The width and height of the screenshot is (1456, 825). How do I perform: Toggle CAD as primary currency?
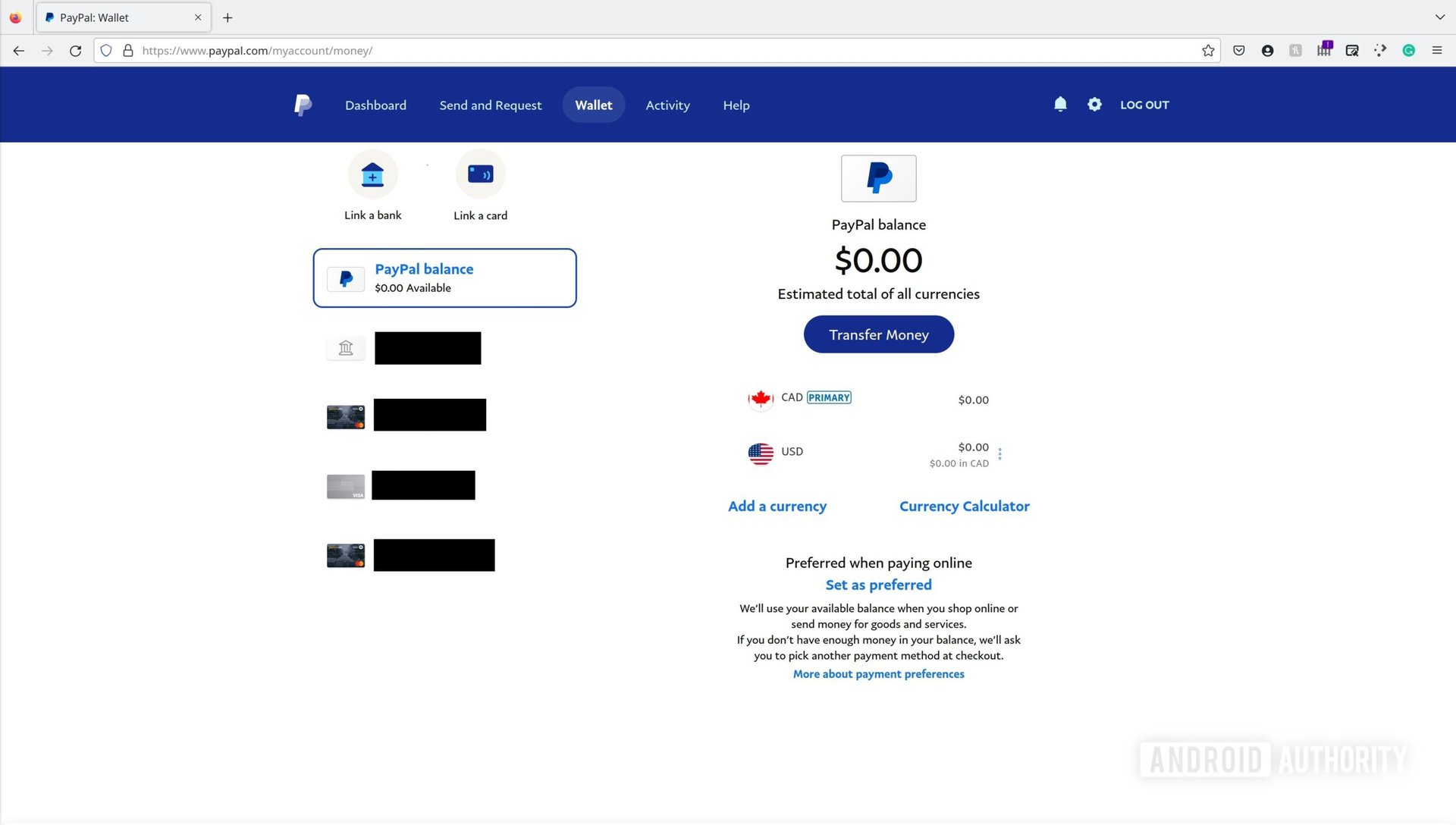(829, 397)
